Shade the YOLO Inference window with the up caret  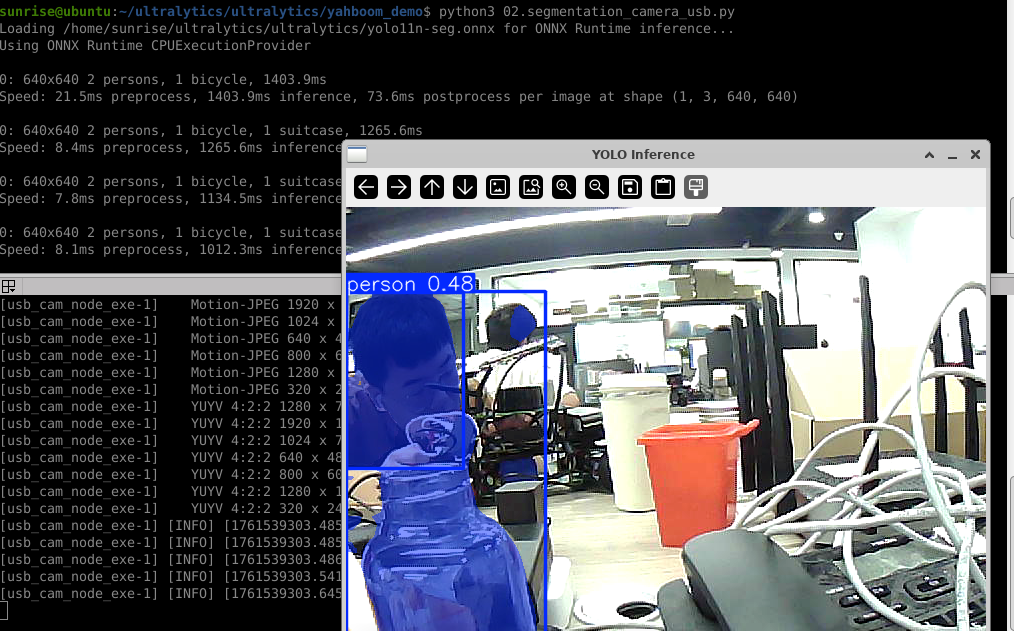point(929,155)
